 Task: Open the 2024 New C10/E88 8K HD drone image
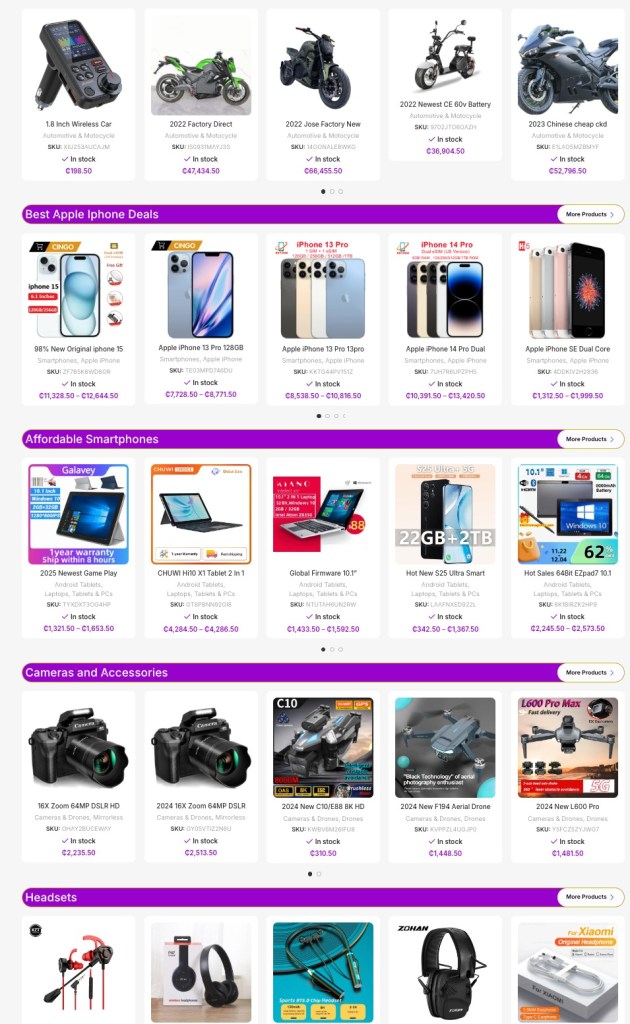[x=323, y=748]
